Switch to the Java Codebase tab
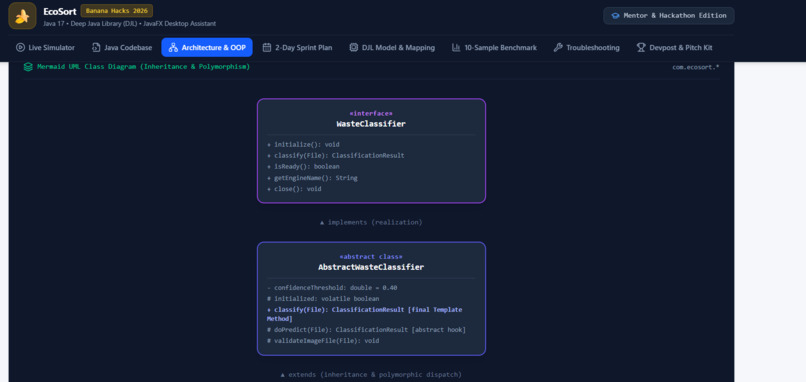806x382 pixels. 122,47
